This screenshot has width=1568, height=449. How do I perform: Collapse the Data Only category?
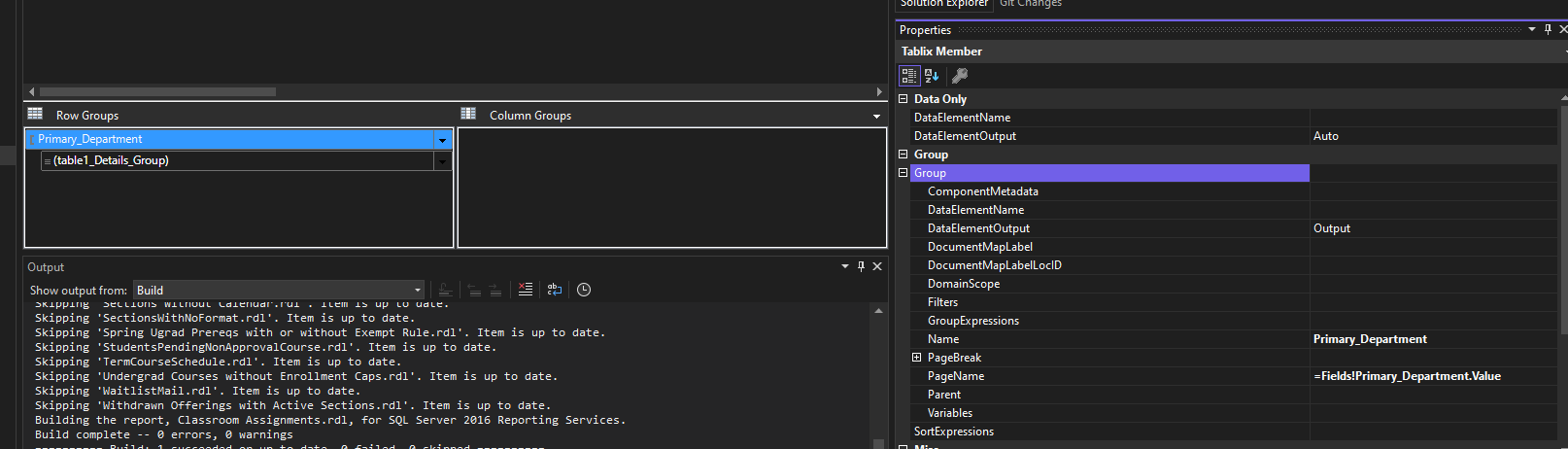(903, 99)
